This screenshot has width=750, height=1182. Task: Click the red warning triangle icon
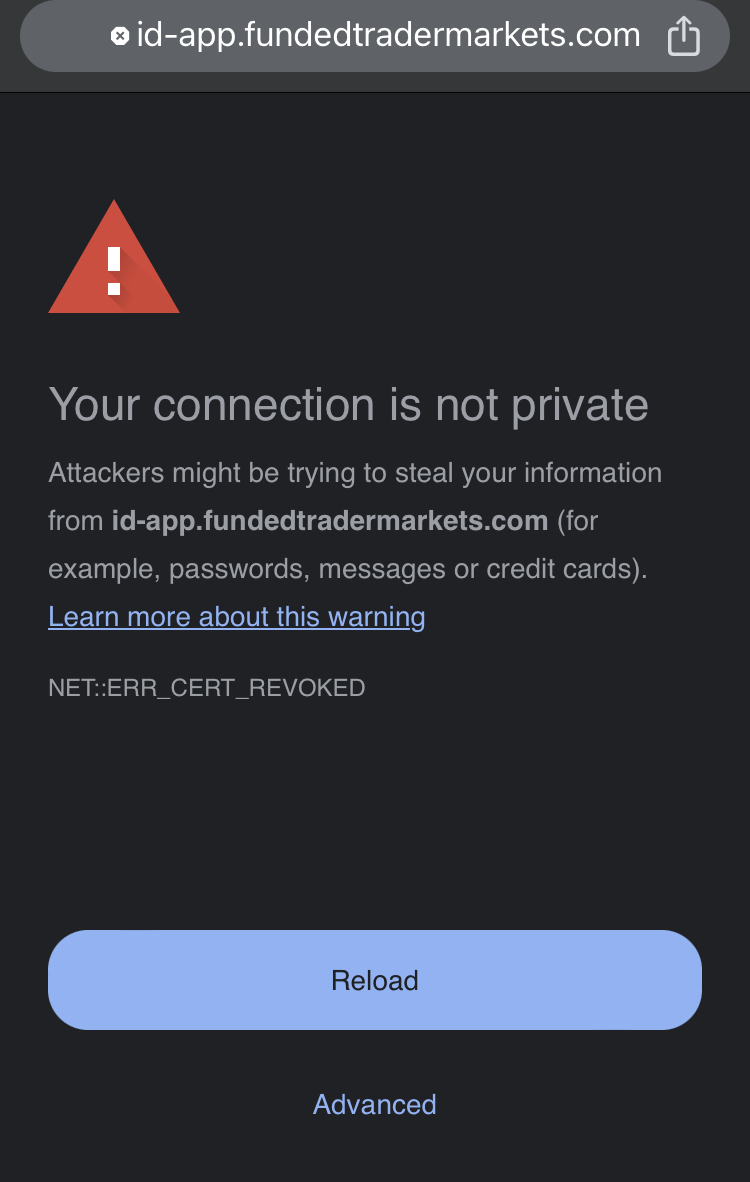click(x=114, y=257)
